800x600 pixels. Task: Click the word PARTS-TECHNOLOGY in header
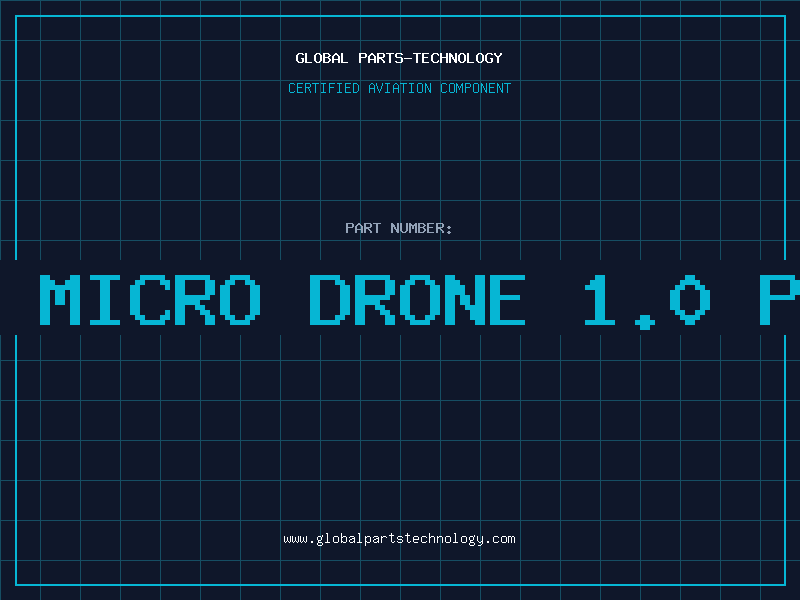click(431, 58)
